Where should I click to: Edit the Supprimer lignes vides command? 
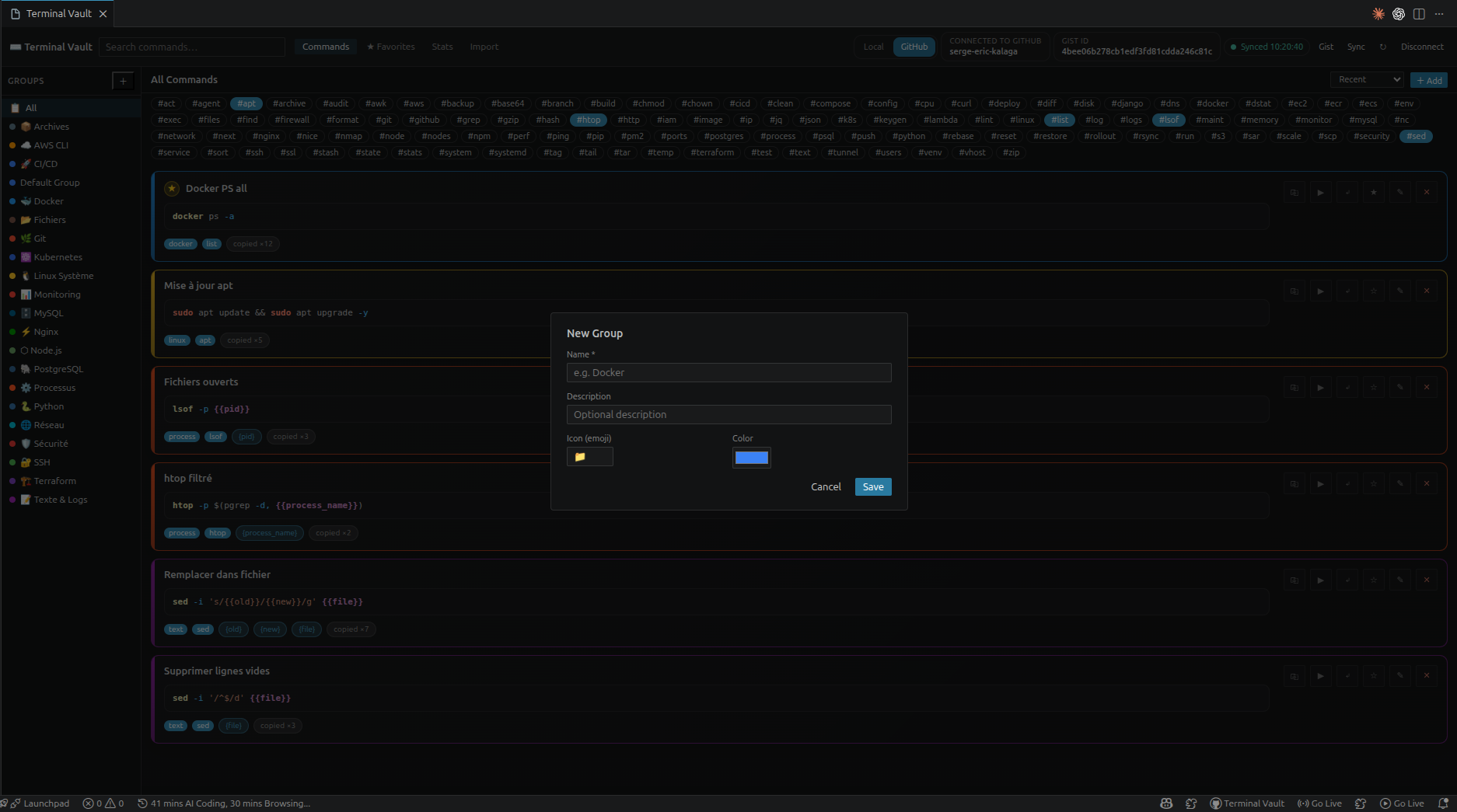1400,676
